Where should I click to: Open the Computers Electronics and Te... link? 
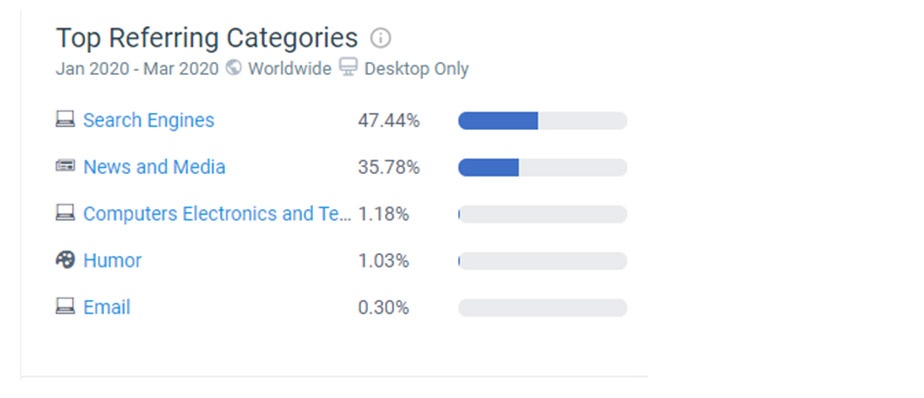[217, 213]
